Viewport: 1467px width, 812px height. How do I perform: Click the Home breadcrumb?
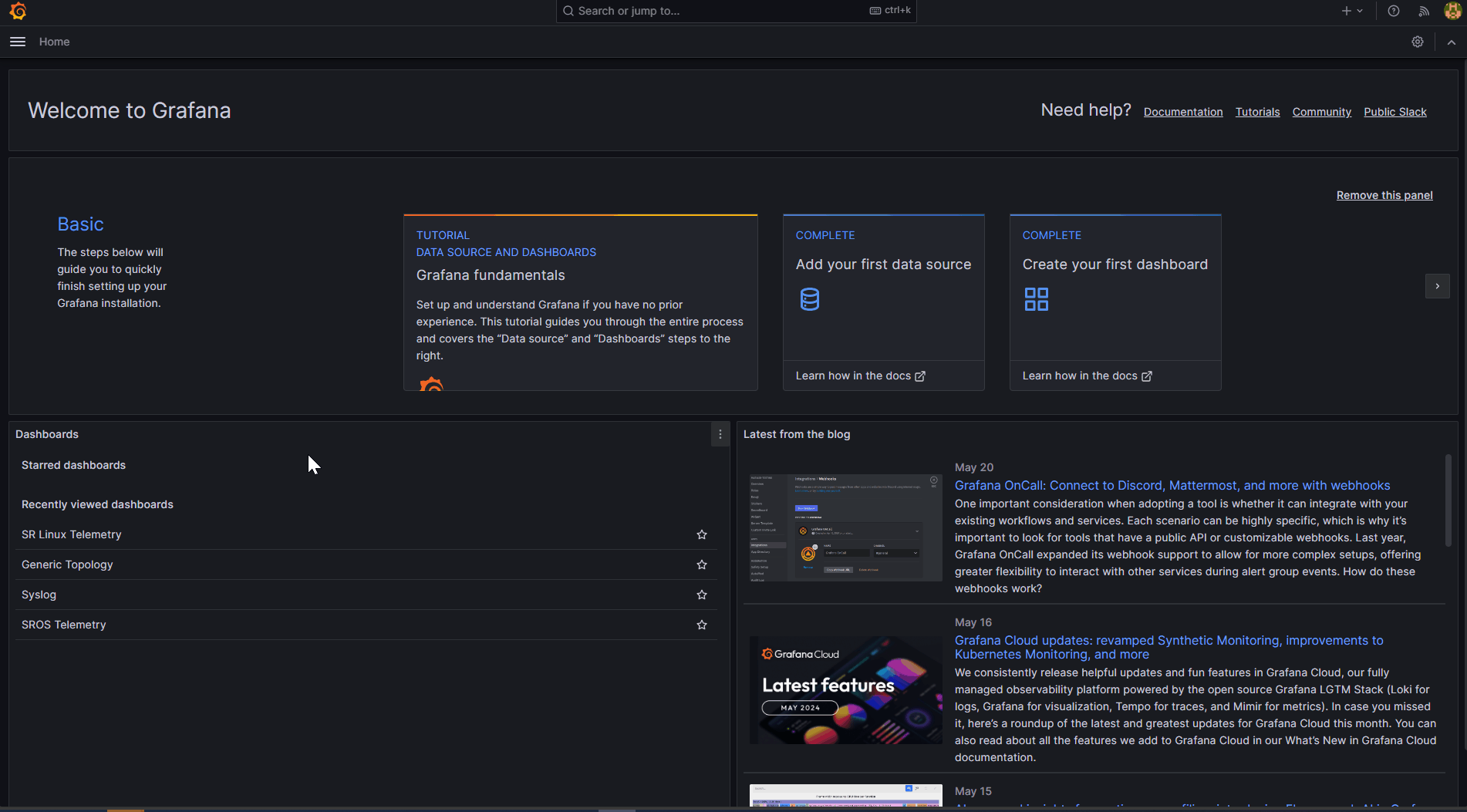54,42
